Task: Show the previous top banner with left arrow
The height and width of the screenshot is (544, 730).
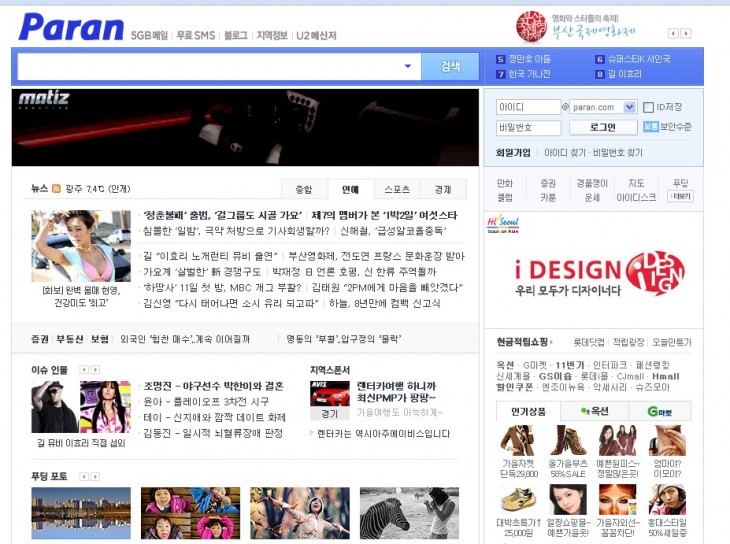Action: point(673,33)
